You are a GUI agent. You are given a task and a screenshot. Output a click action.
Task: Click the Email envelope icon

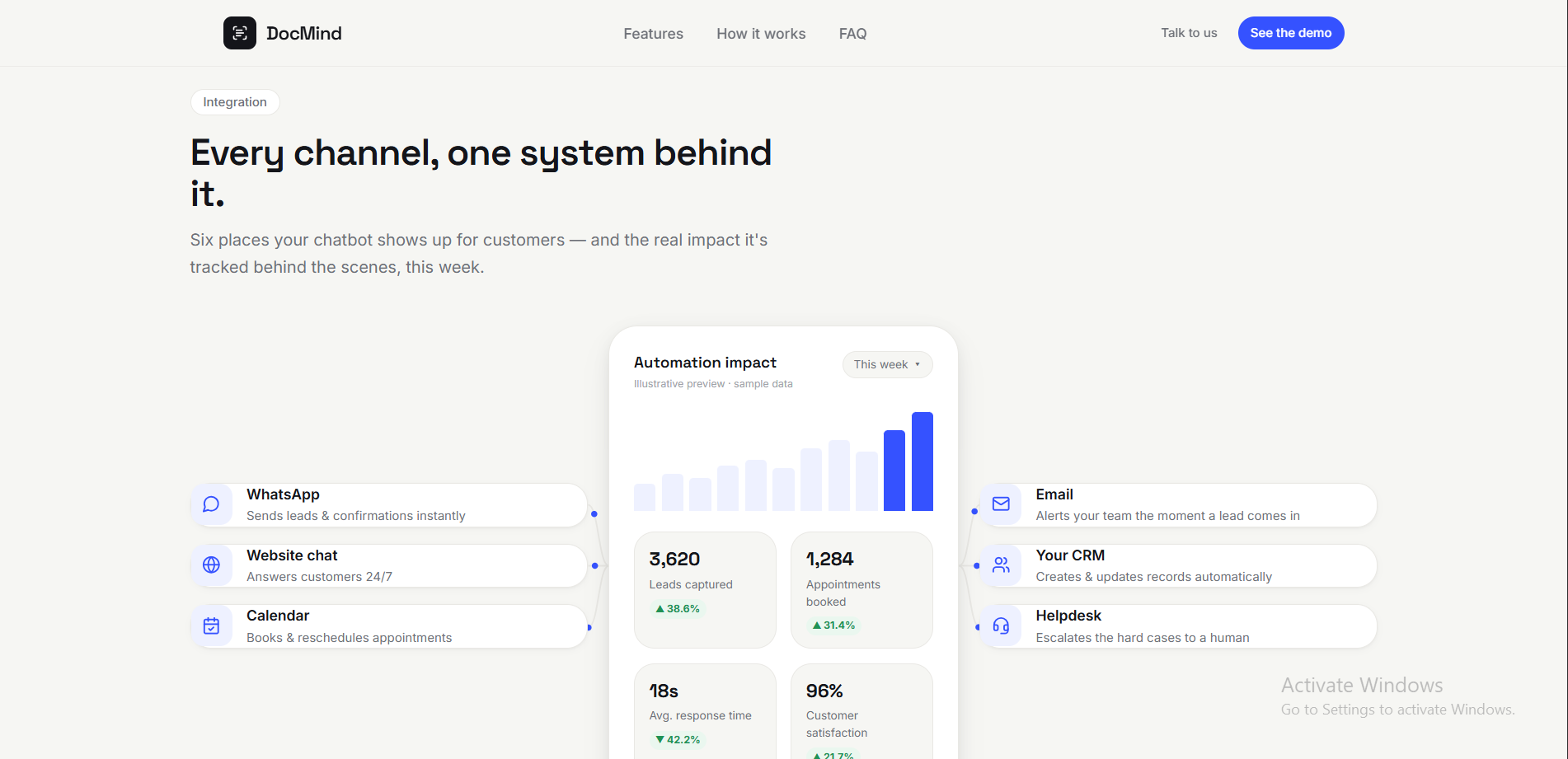click(1001, 504)
